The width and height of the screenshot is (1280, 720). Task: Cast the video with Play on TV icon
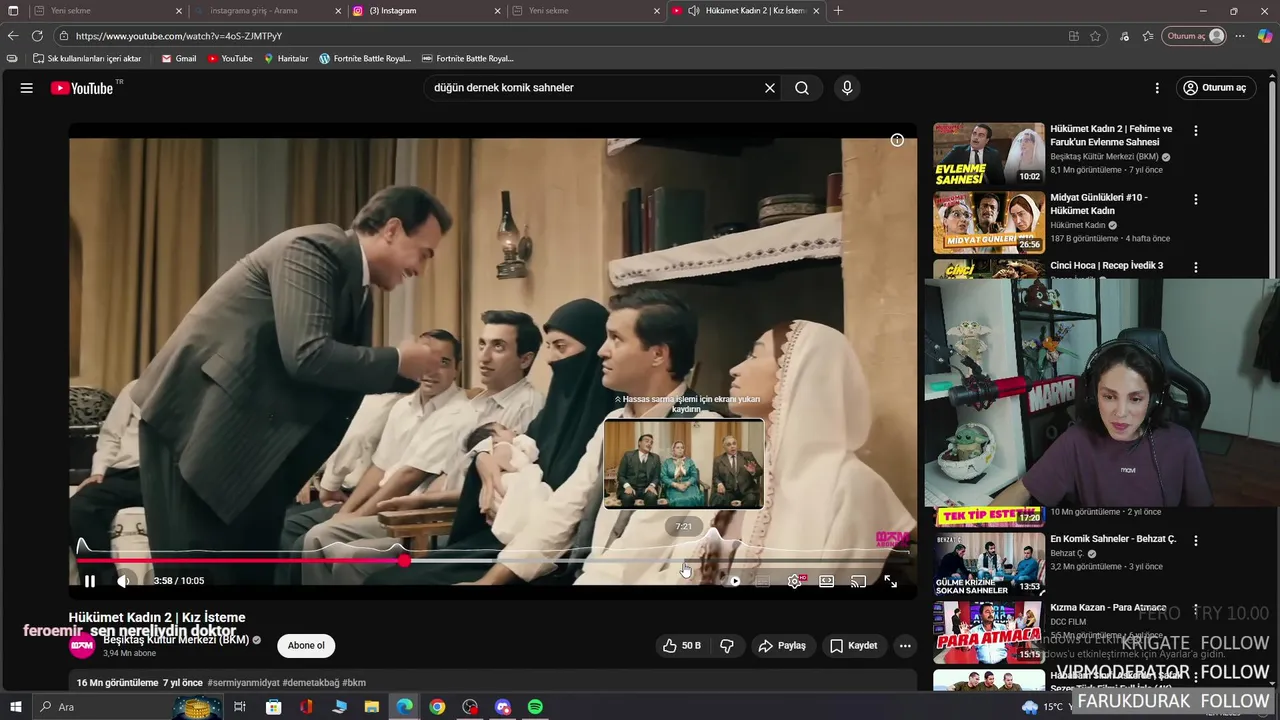point(858,581)
